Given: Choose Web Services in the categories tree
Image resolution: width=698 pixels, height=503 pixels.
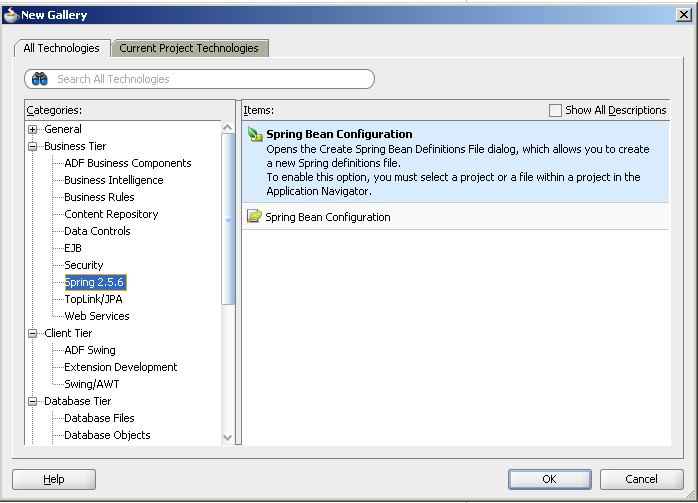Looking at the screenshot, I should 96,317.
